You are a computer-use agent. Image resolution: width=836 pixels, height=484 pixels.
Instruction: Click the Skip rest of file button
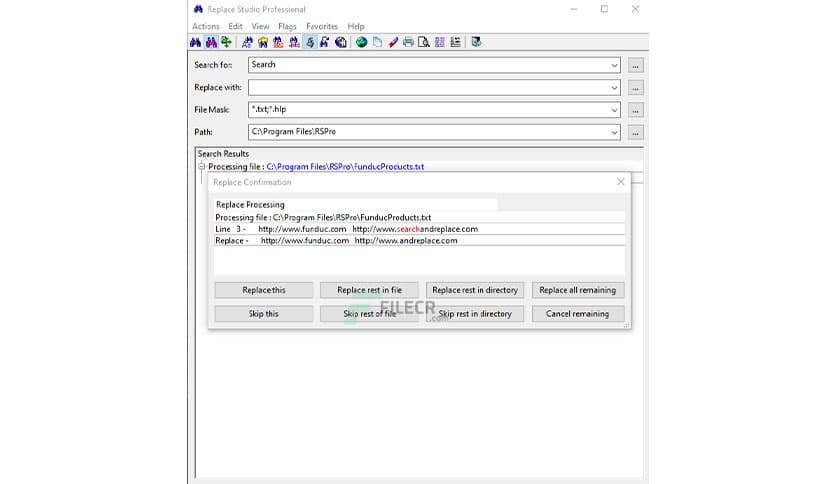pos(369,314)
